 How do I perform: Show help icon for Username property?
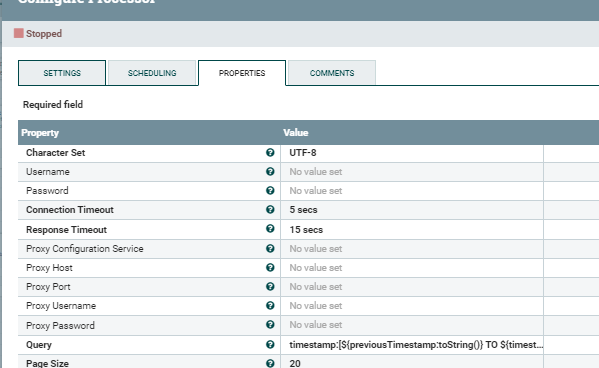tap(270, 172)
